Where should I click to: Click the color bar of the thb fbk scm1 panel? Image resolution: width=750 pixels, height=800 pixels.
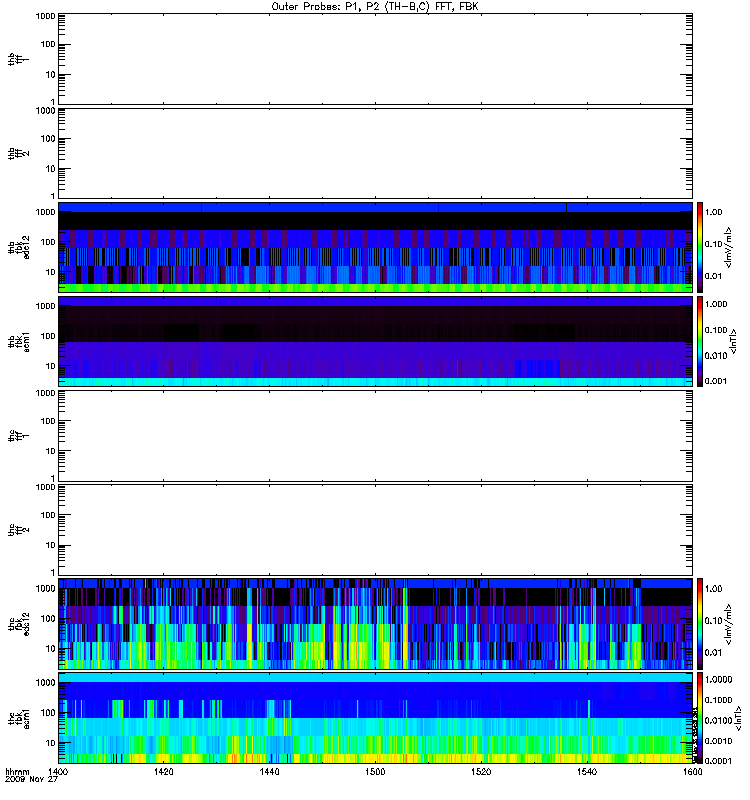(700, 341)
